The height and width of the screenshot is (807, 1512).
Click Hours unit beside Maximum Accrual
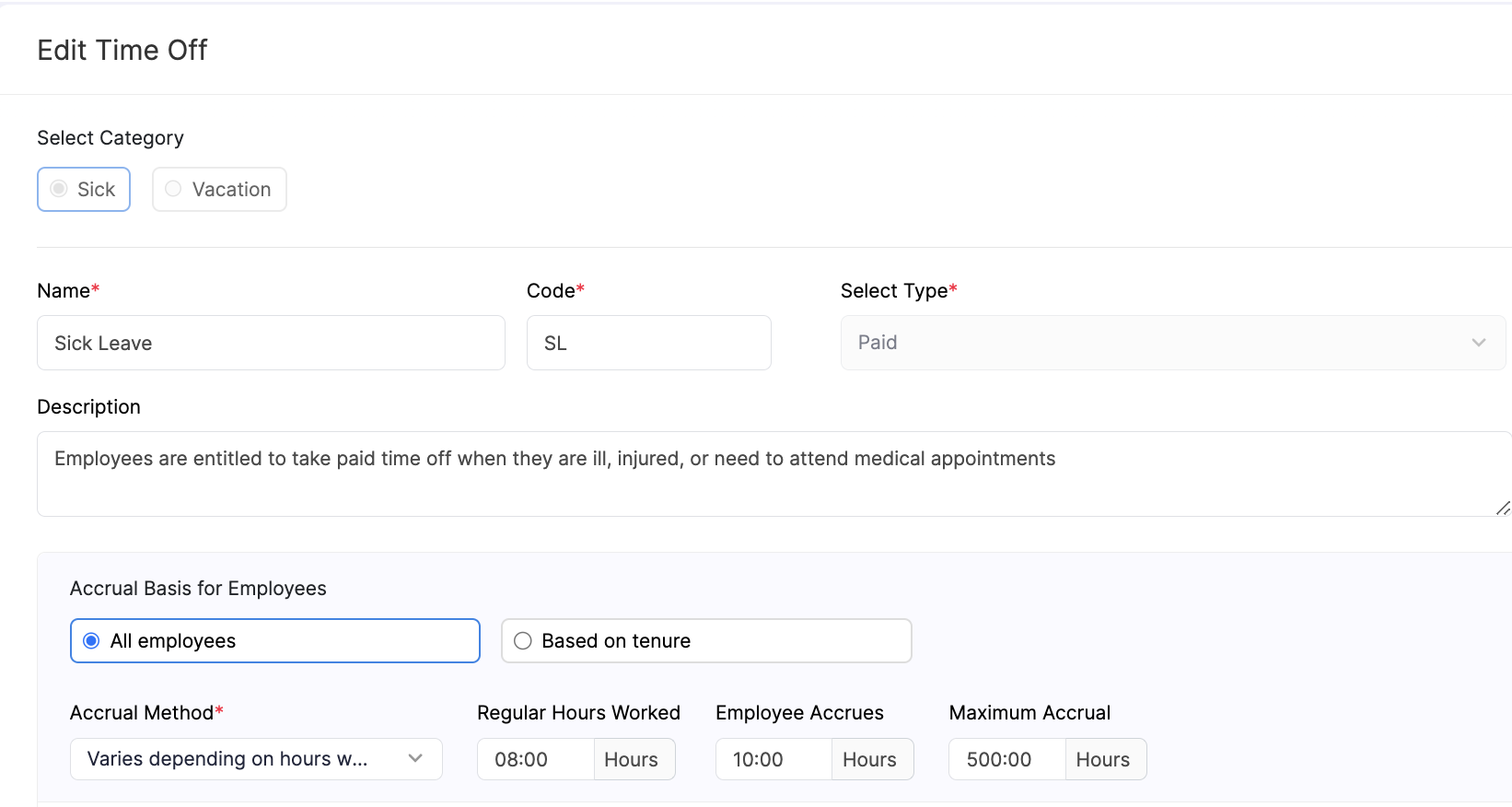1103,759
